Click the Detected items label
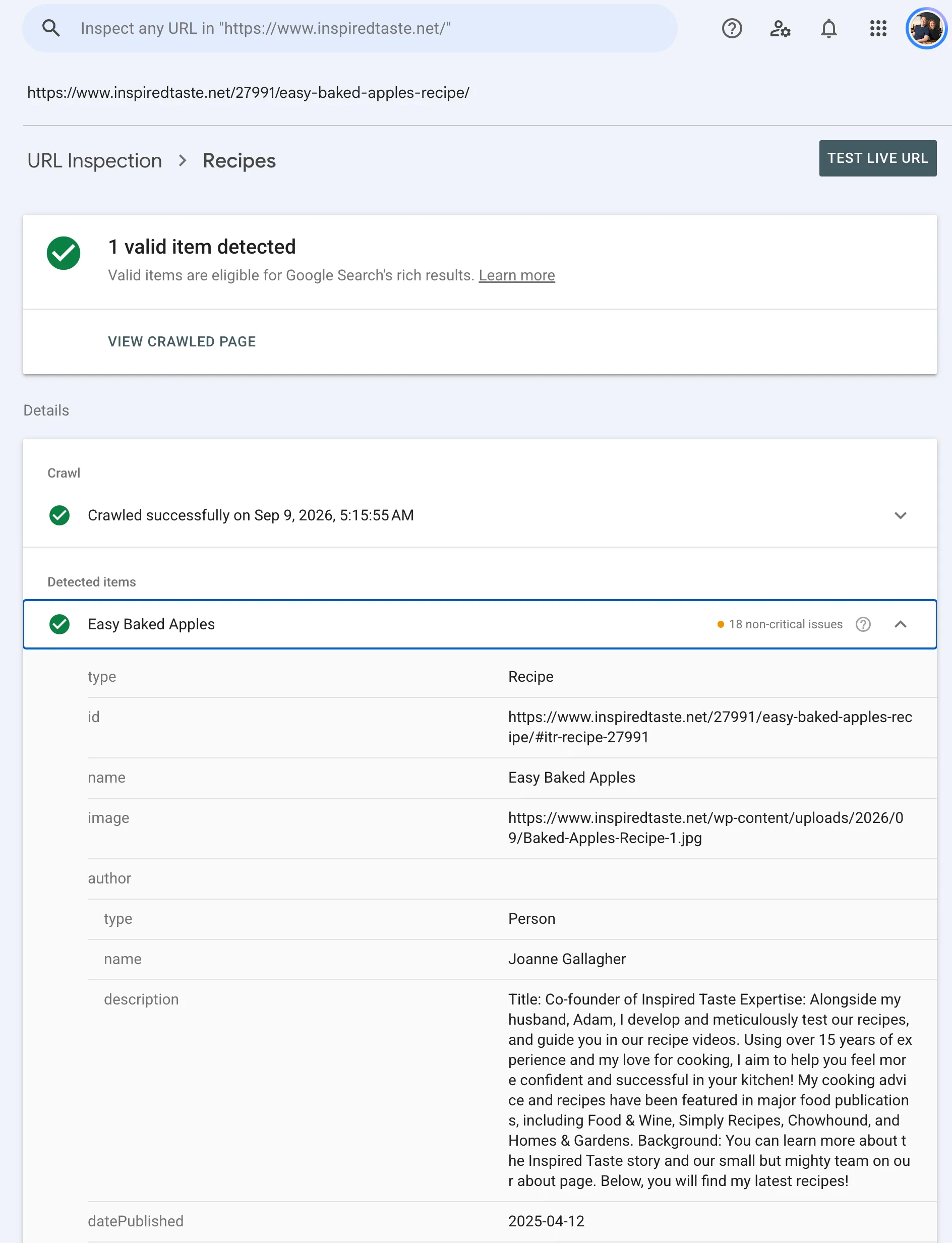Viewport: 952px width, 1243px height. pyautogui.click(x=92, y=582)
